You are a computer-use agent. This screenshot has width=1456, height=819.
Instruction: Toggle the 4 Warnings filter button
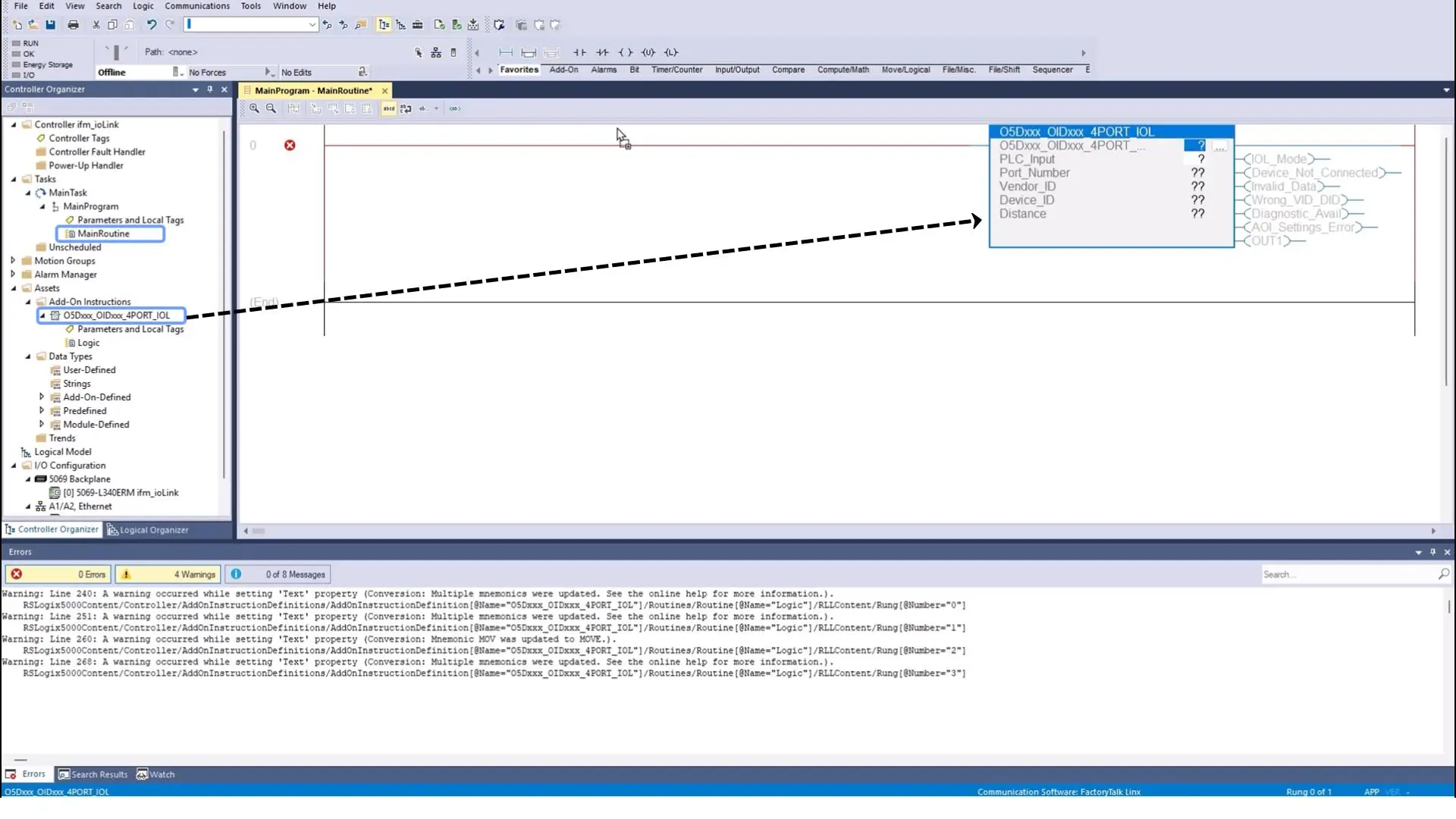click(x=168, y=574)
